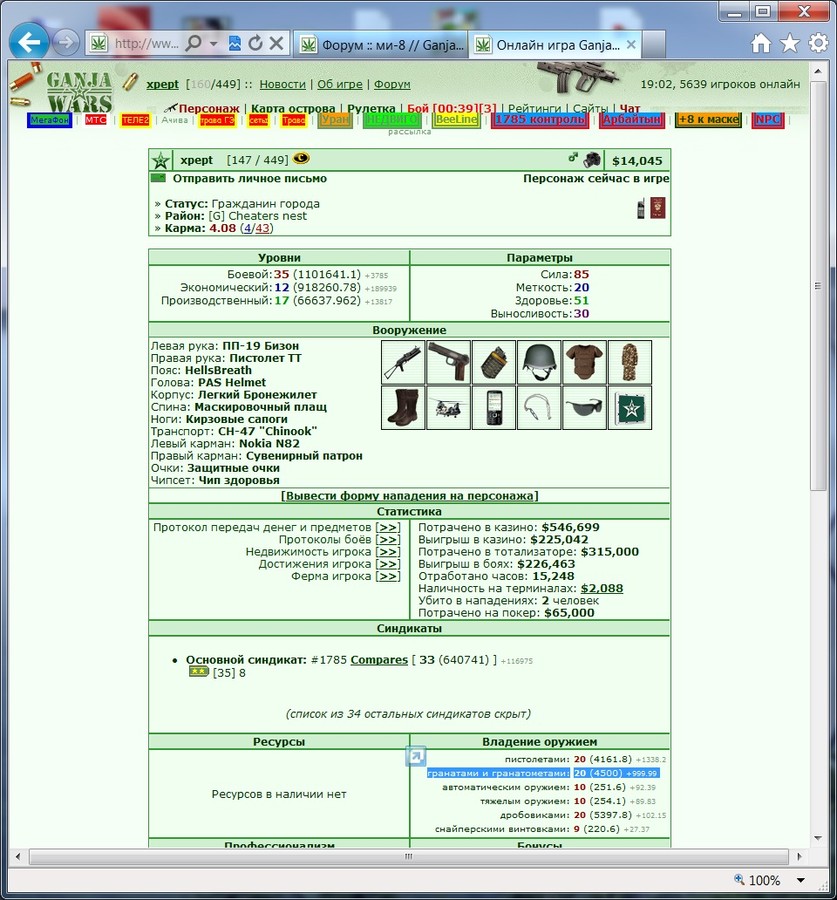Screen dimensions: 837x900
Task: Click Отправить личное письмо link
Action: tap(250, 179)
